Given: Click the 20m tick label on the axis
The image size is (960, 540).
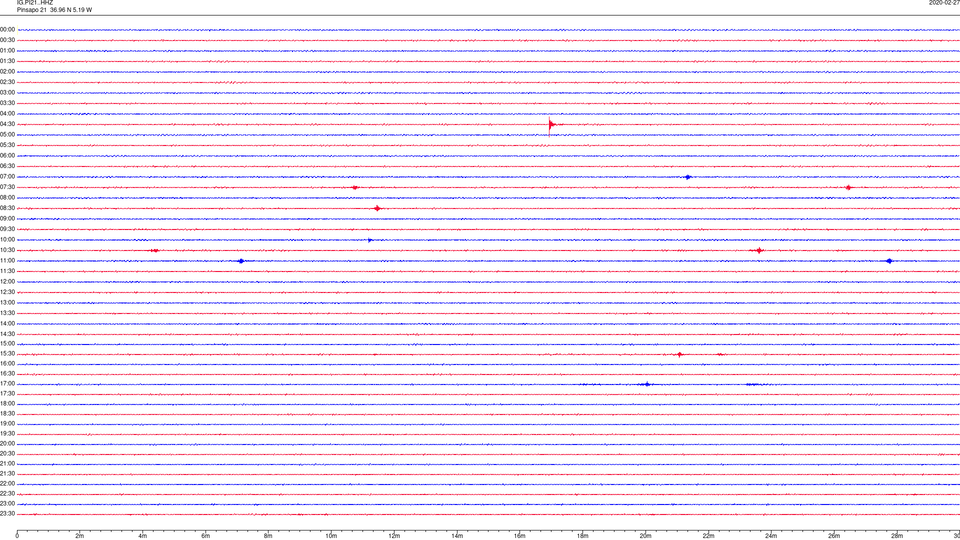Looking at the screenshot, I should click(645, 536).
